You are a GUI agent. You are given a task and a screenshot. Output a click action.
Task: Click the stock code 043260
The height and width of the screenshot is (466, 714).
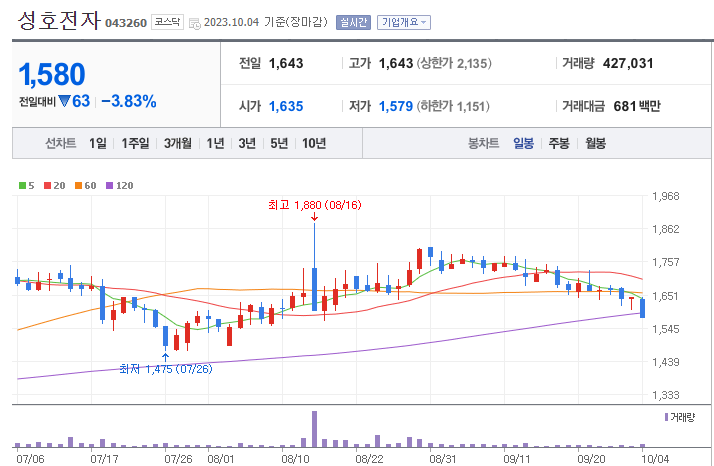coord(126,23)
